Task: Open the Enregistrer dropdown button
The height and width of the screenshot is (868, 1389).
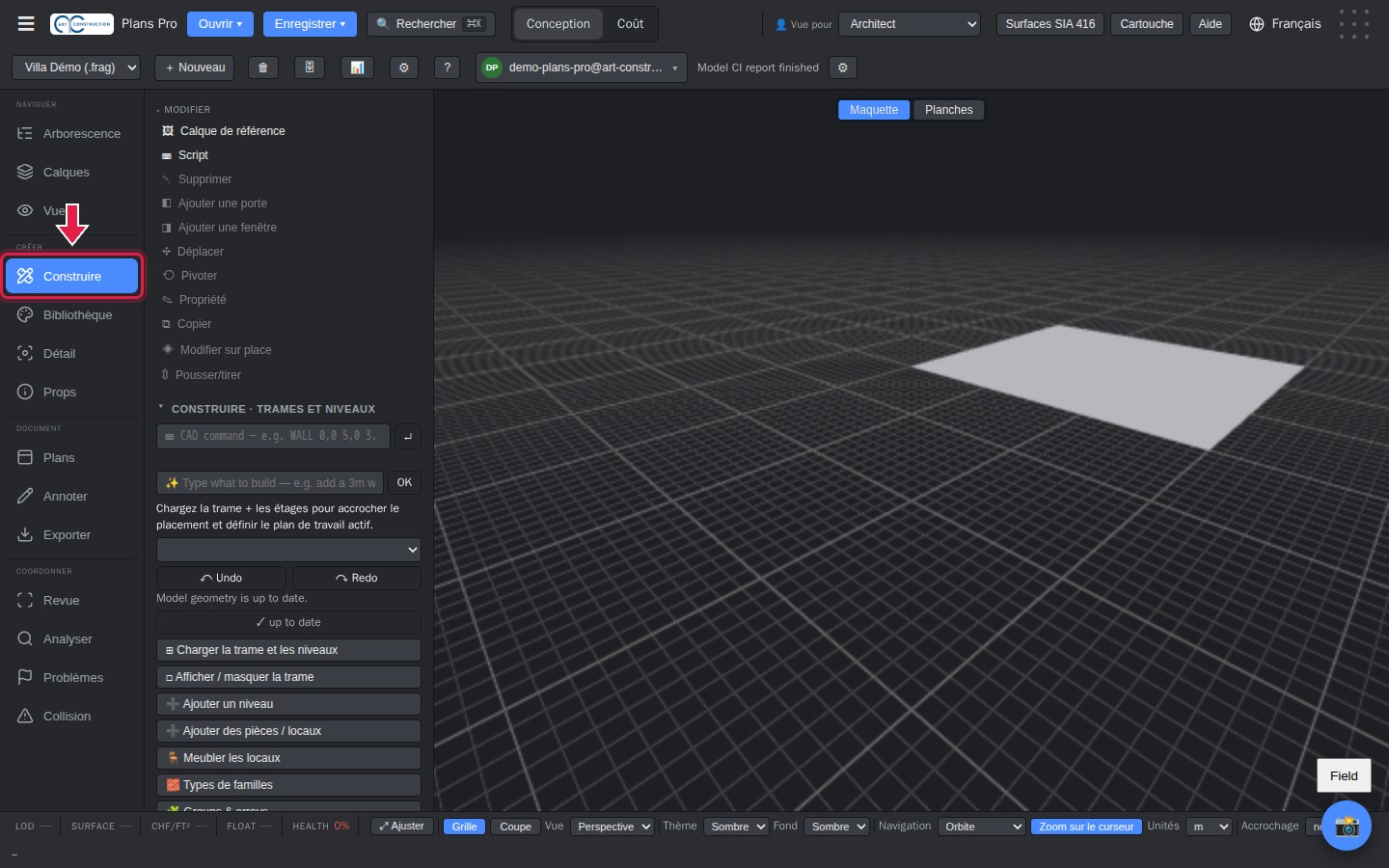Action: (x=310, y=24)
